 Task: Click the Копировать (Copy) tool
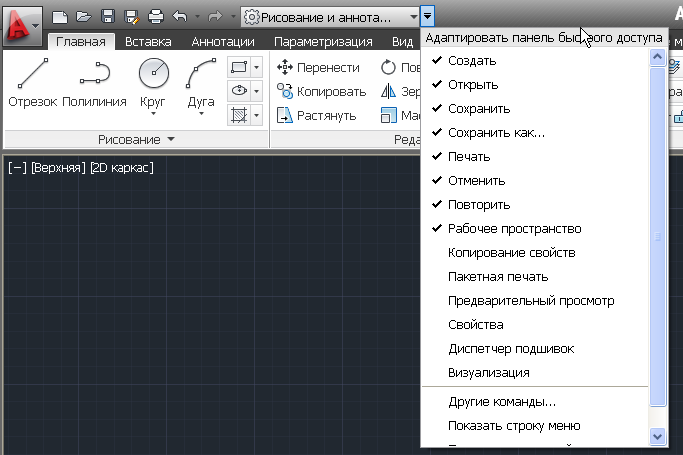click(321, 91)
